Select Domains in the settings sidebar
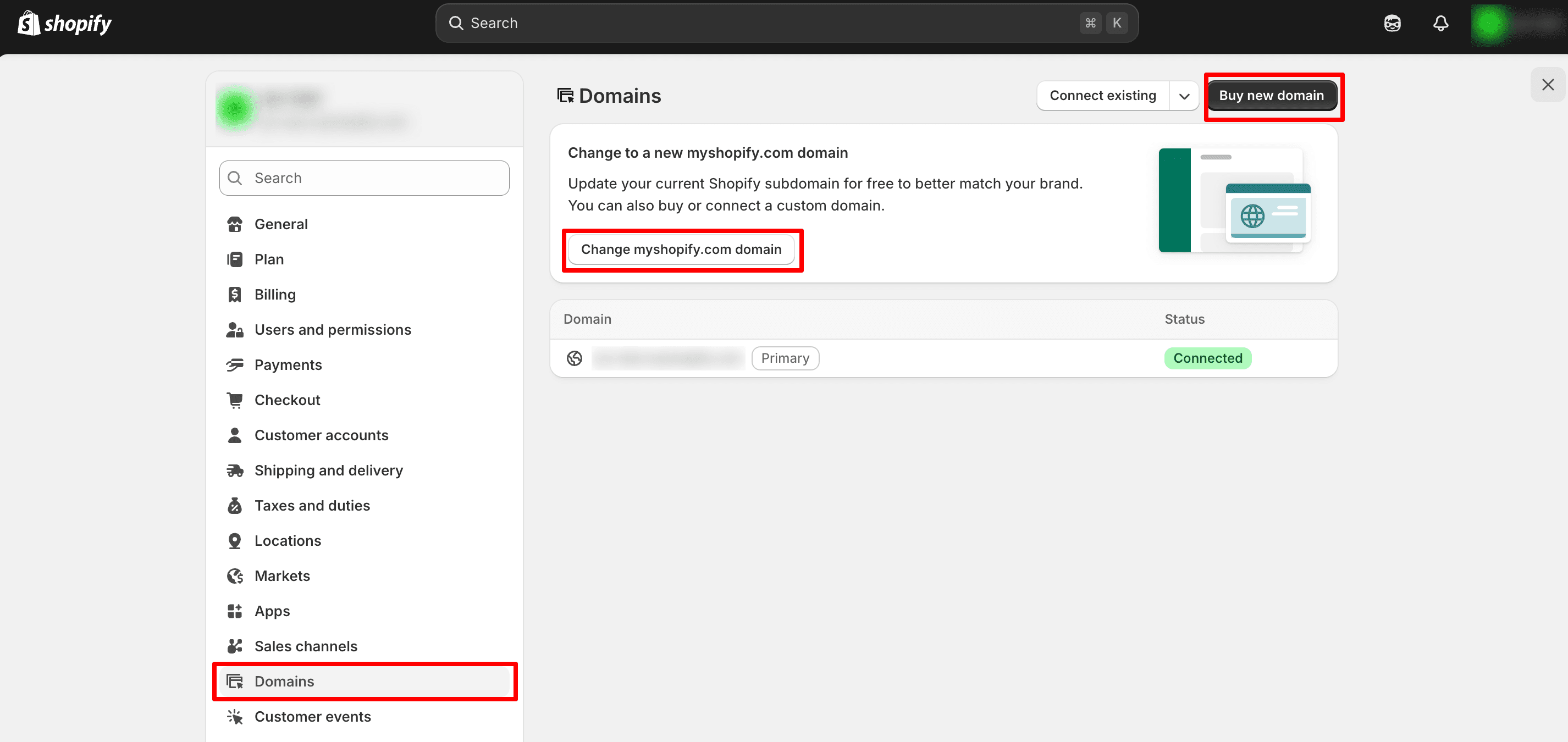This screenshot has height=742, width=1568. pyautogui.click(x=284, y=681)
